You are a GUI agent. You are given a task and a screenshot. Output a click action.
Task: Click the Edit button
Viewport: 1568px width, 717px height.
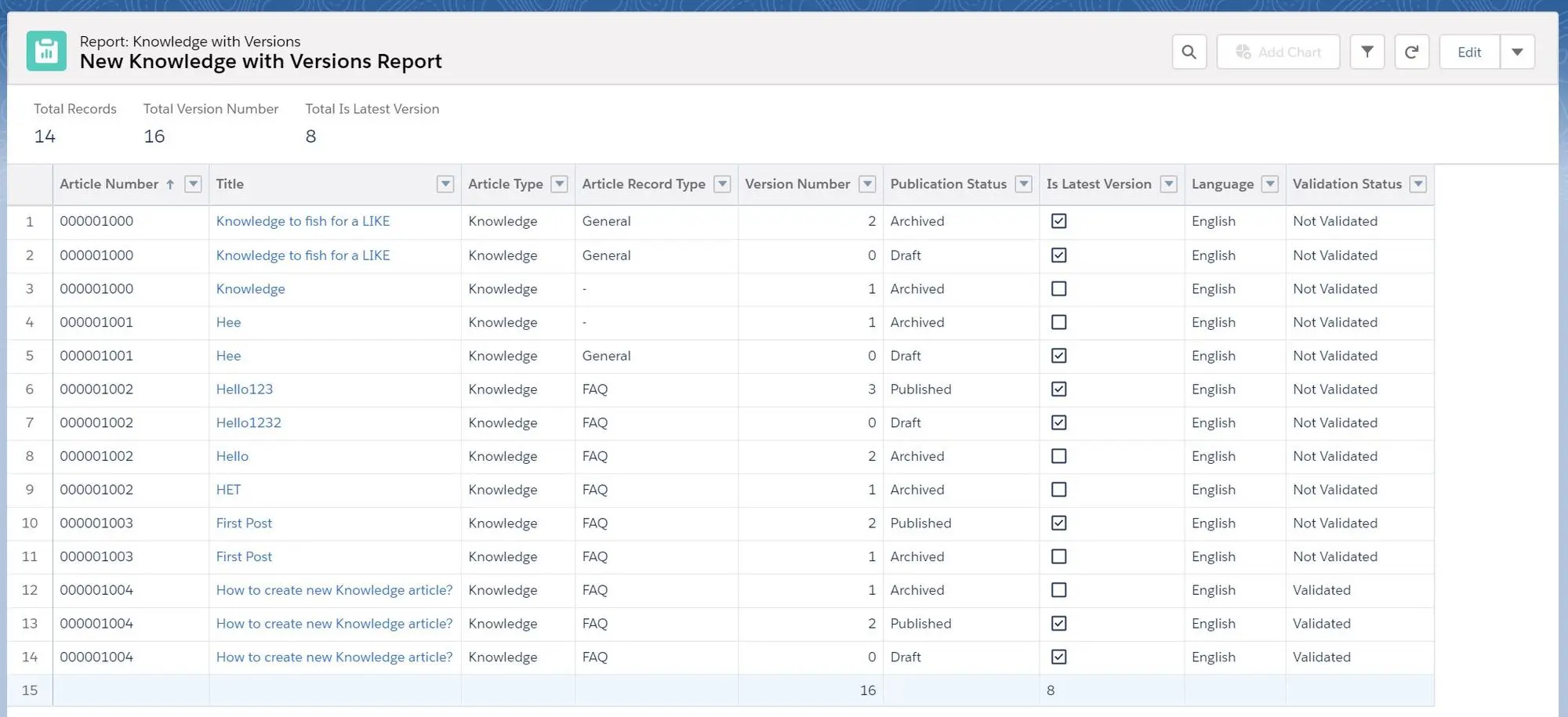click(1469, 52)
